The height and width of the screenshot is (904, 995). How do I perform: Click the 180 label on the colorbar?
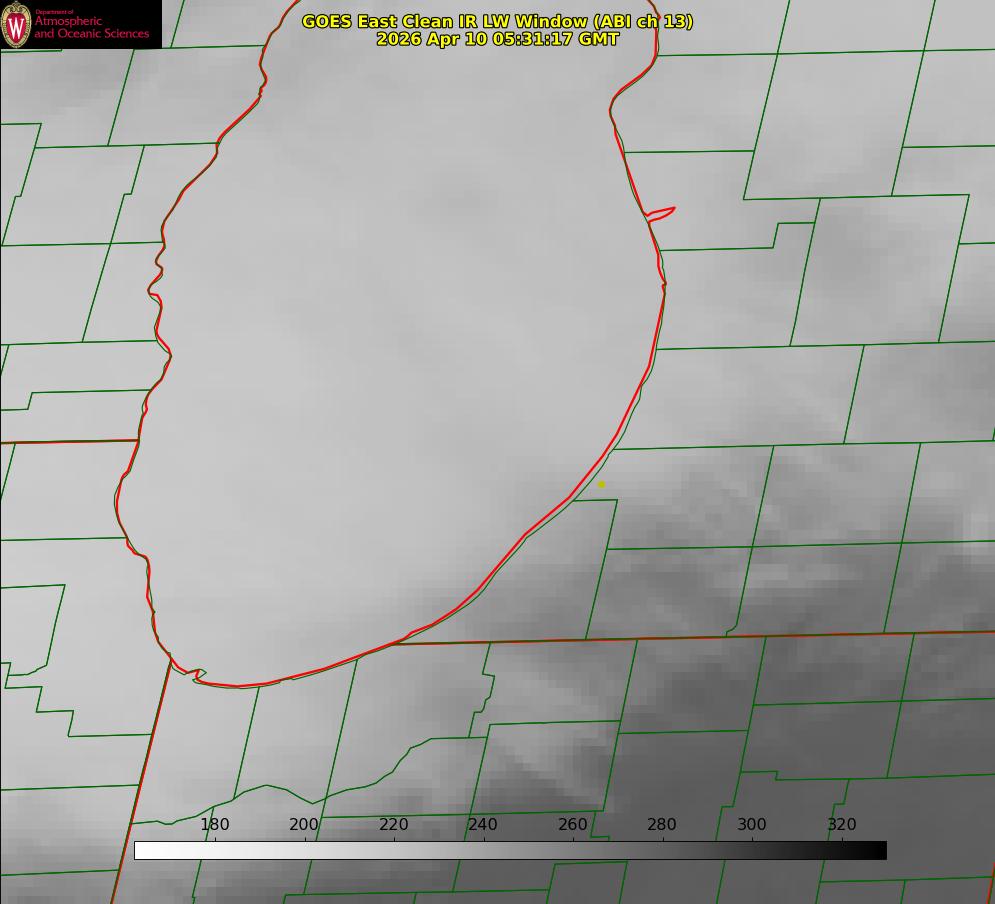pyautogui.click(x=214, y=824)
